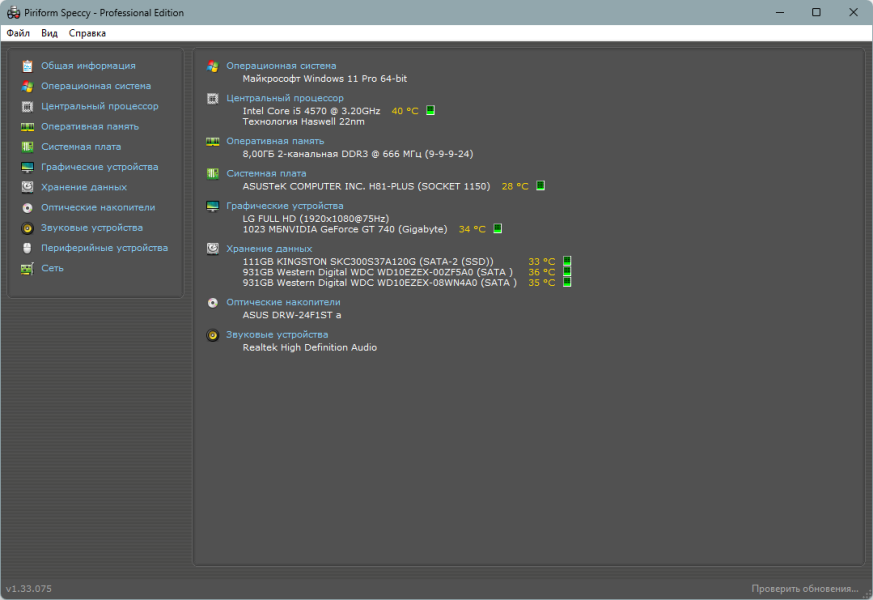Select Периферийные устройства in the sidebar

[x=105, y=248]
